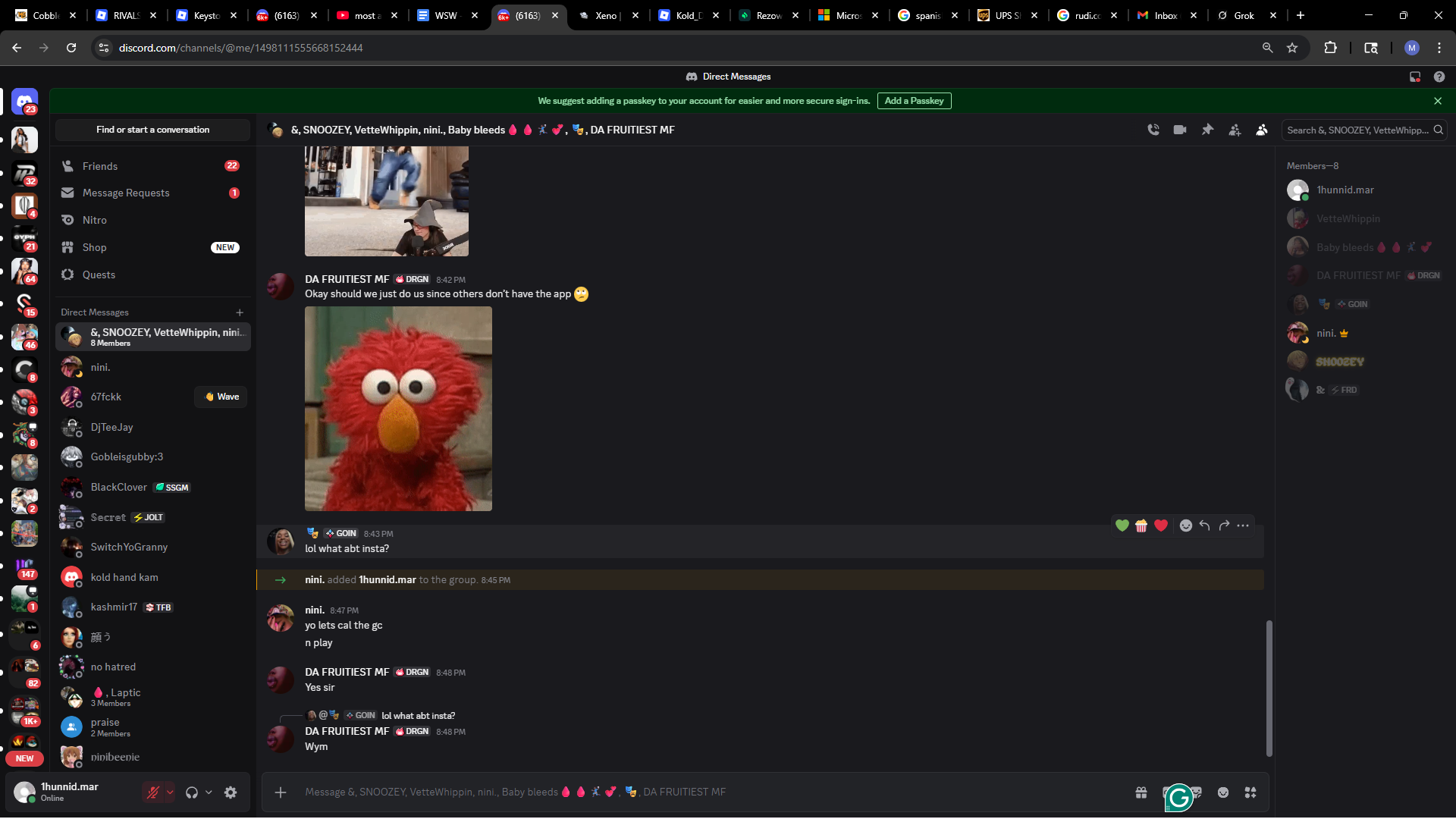Hide the member list panel
Screen dimensions: 1456x819
pos(1262,130)
